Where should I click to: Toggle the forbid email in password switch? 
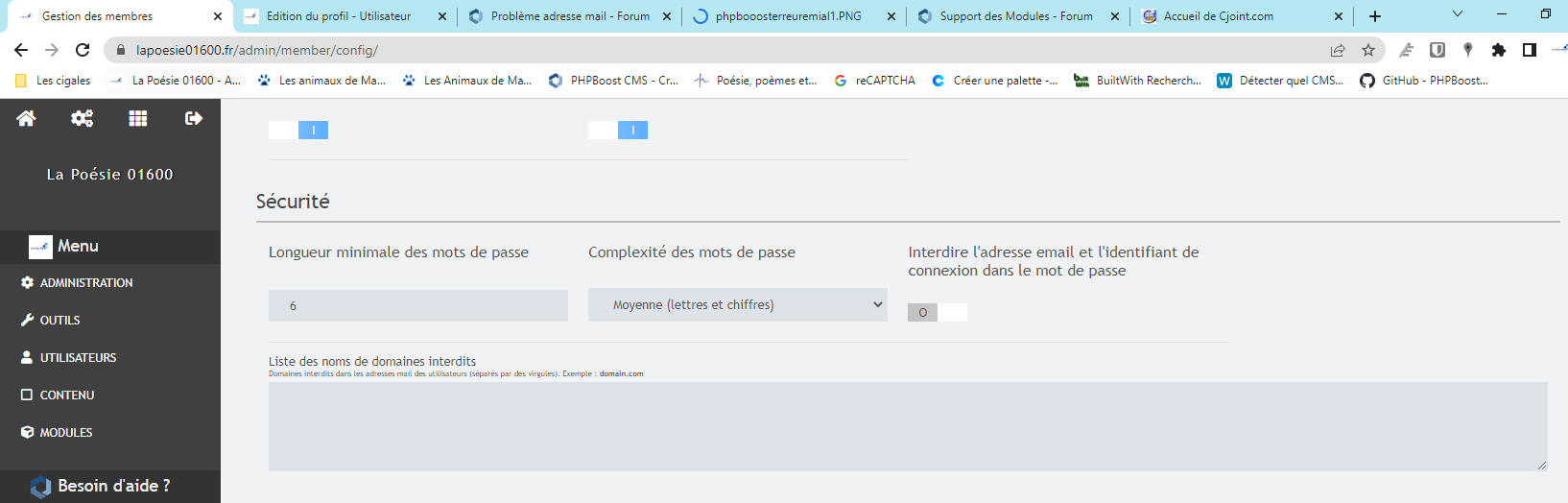[938, 312]
